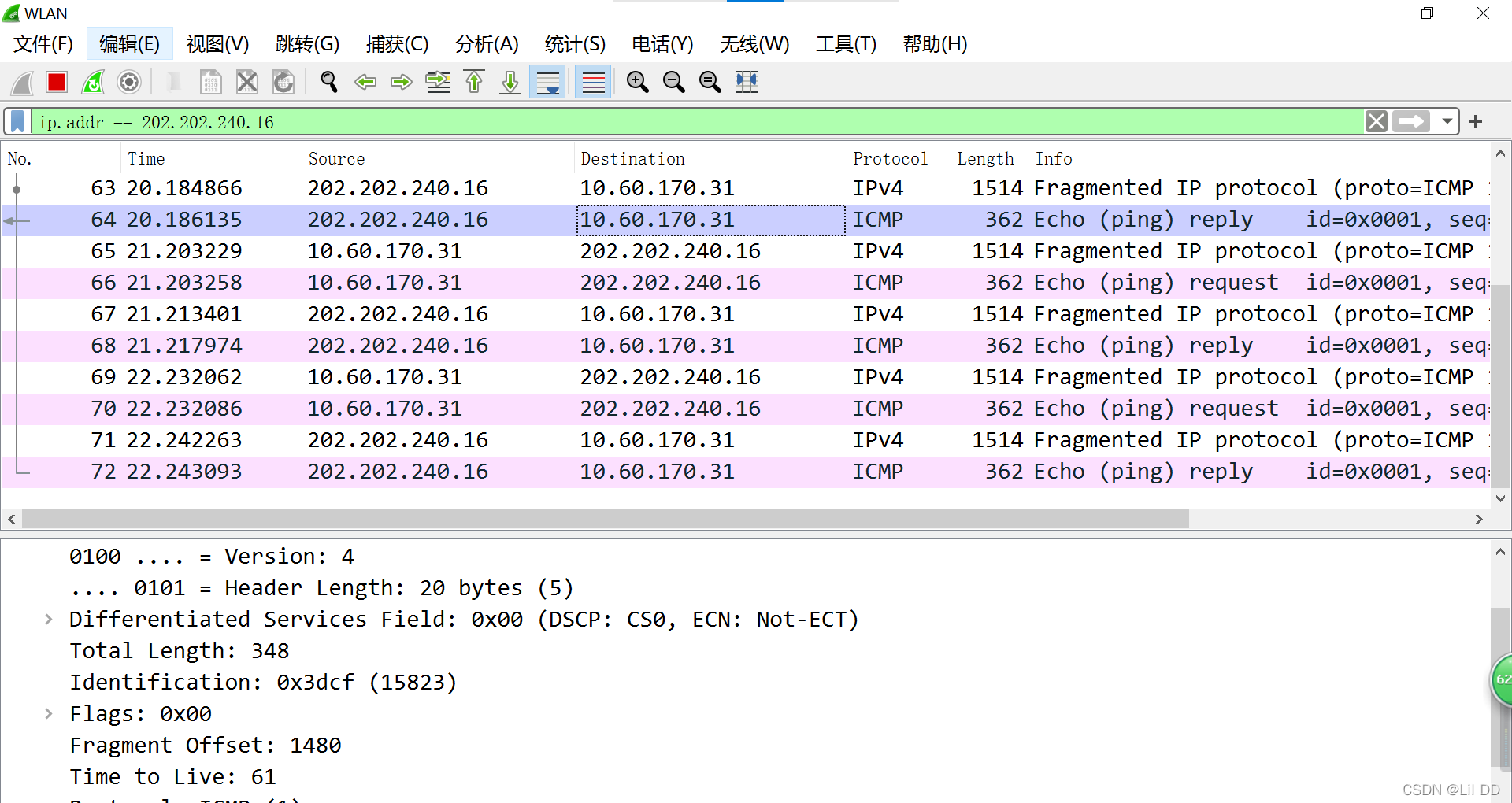Open capture options via the gear icon
This screenshot has height=803, width=1512.
(129, 82)
